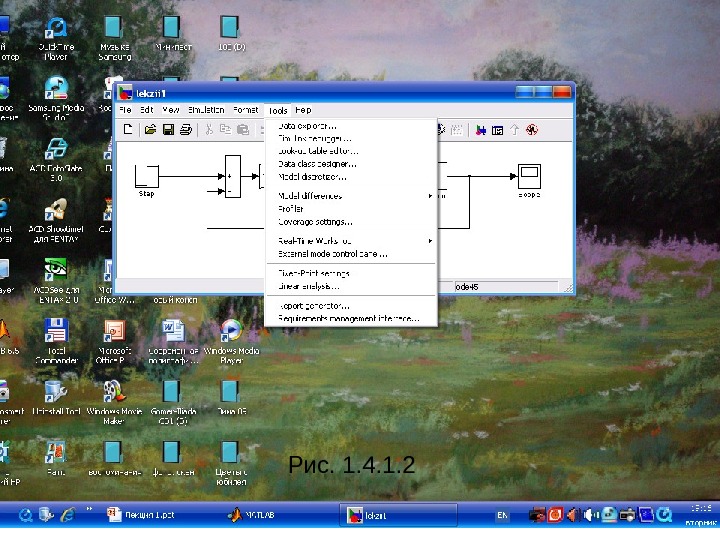Open QuickTime Player desktop icon
Screen dimensions: 720x540
56,38
